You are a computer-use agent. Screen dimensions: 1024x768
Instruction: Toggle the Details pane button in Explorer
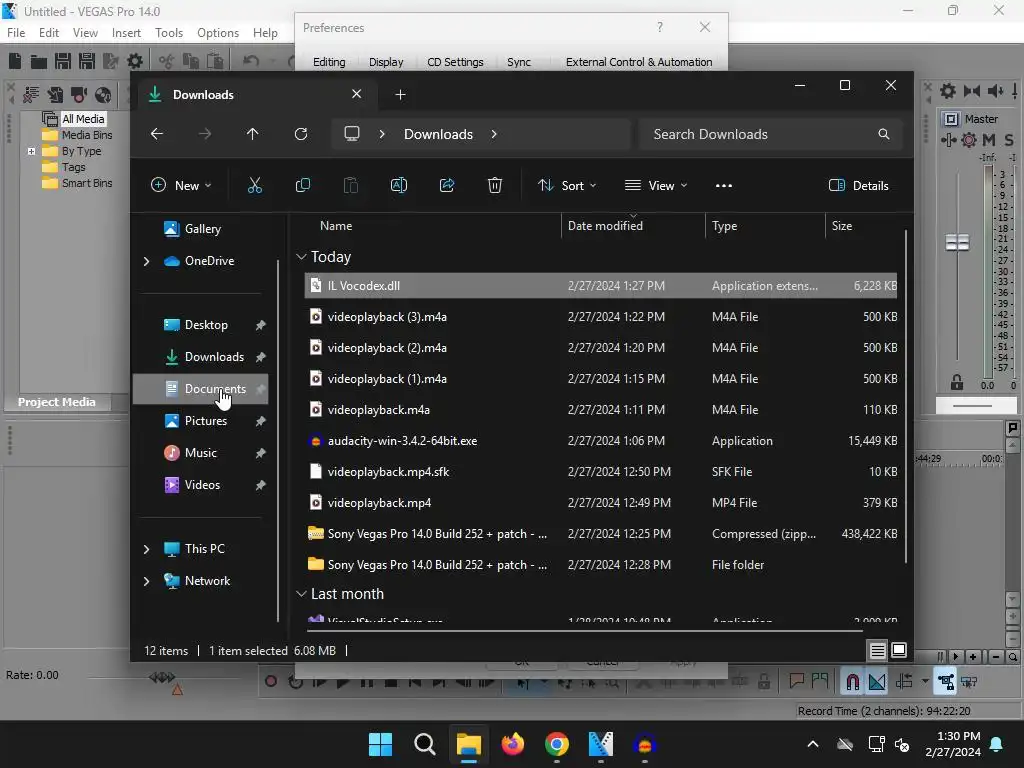tap(858, 185)
